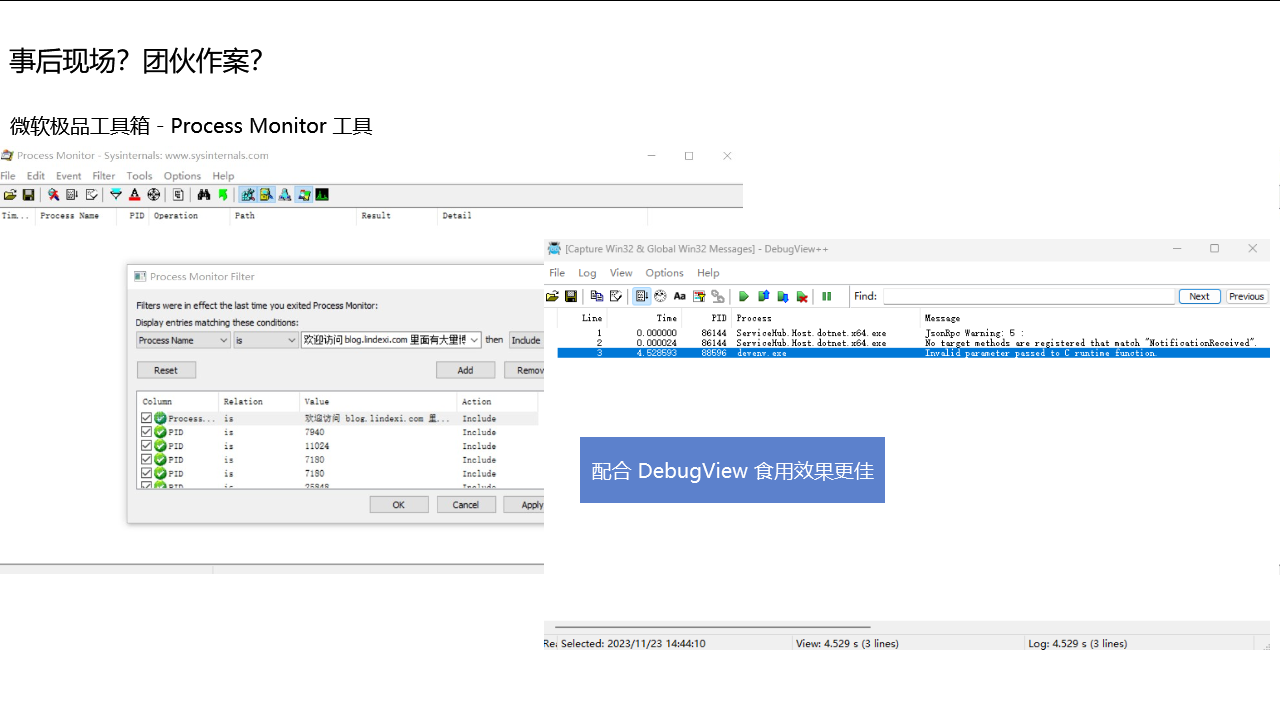Select the Highlight icon with red underlined A

click(134, 195)
